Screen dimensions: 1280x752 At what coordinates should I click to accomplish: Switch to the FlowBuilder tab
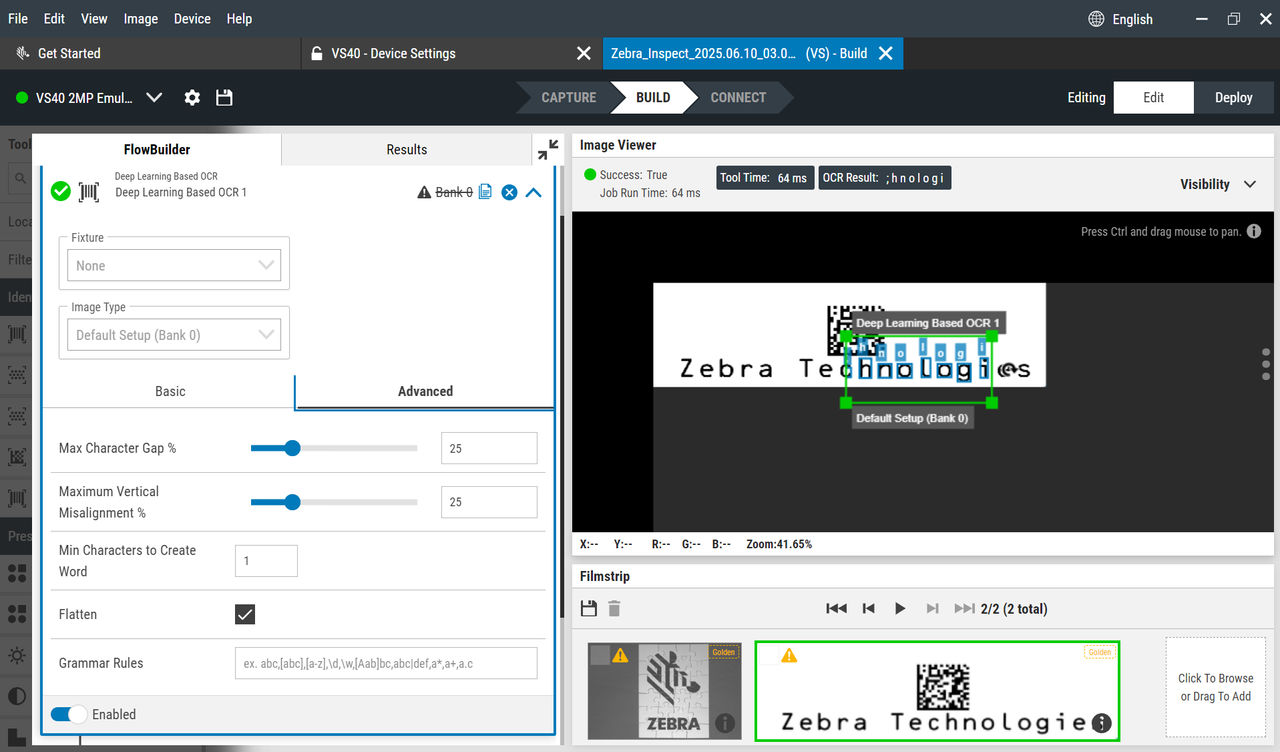tap(157, 149)
